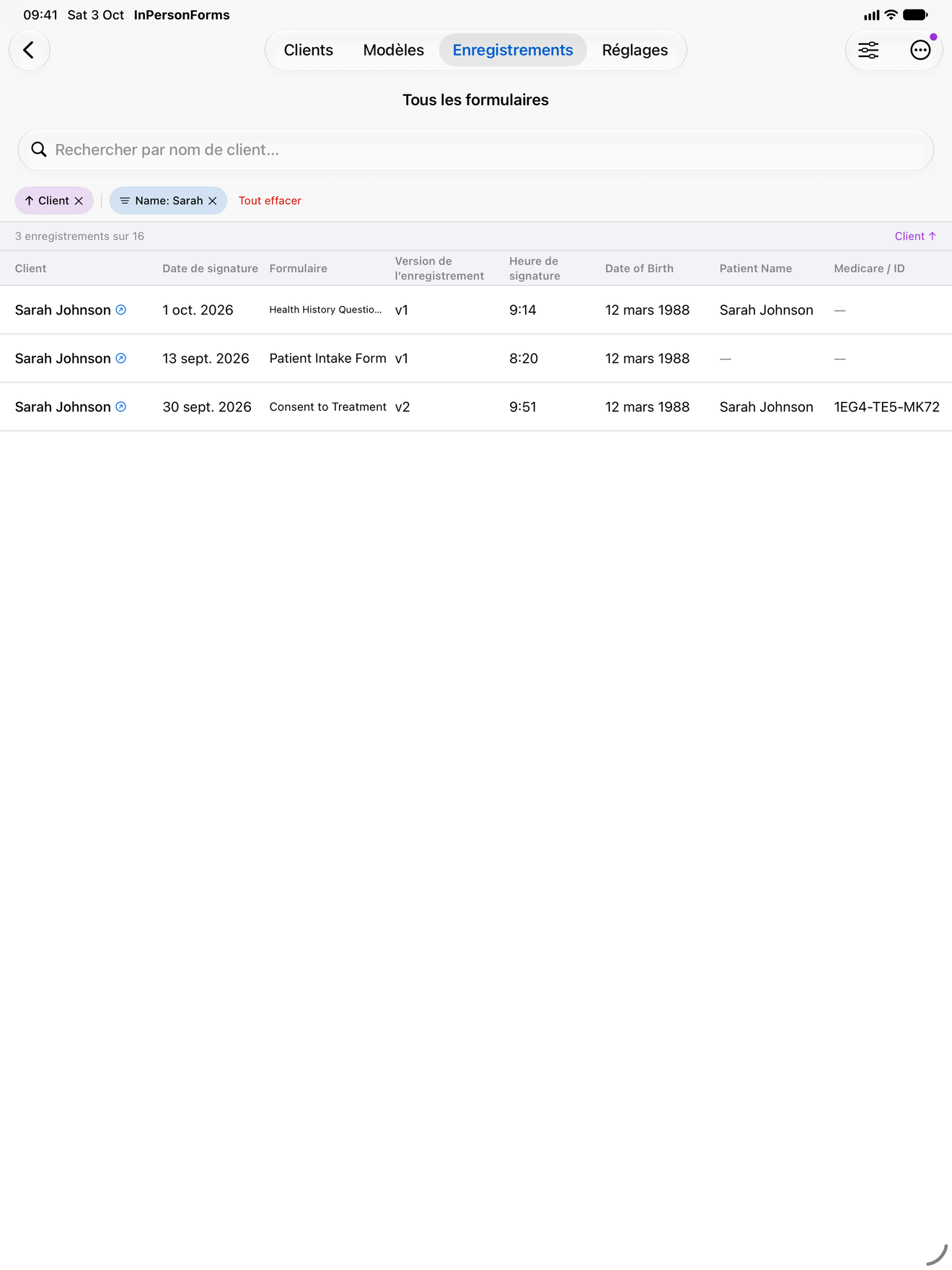Click the Medicare / ID column header

coord(869,268)
